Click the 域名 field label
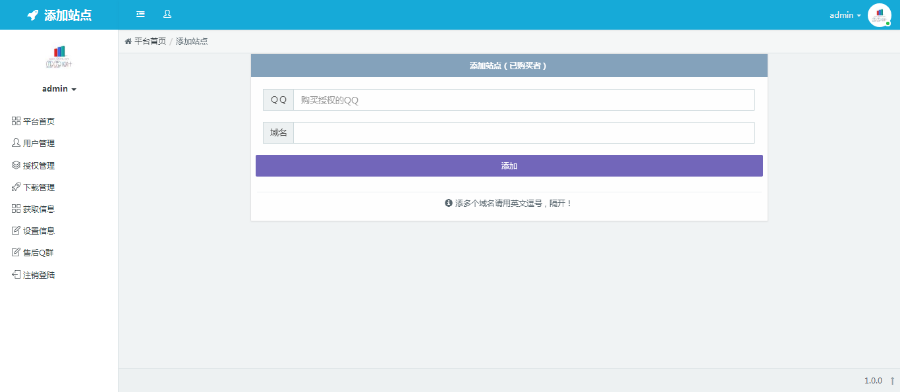 point(278,133)
